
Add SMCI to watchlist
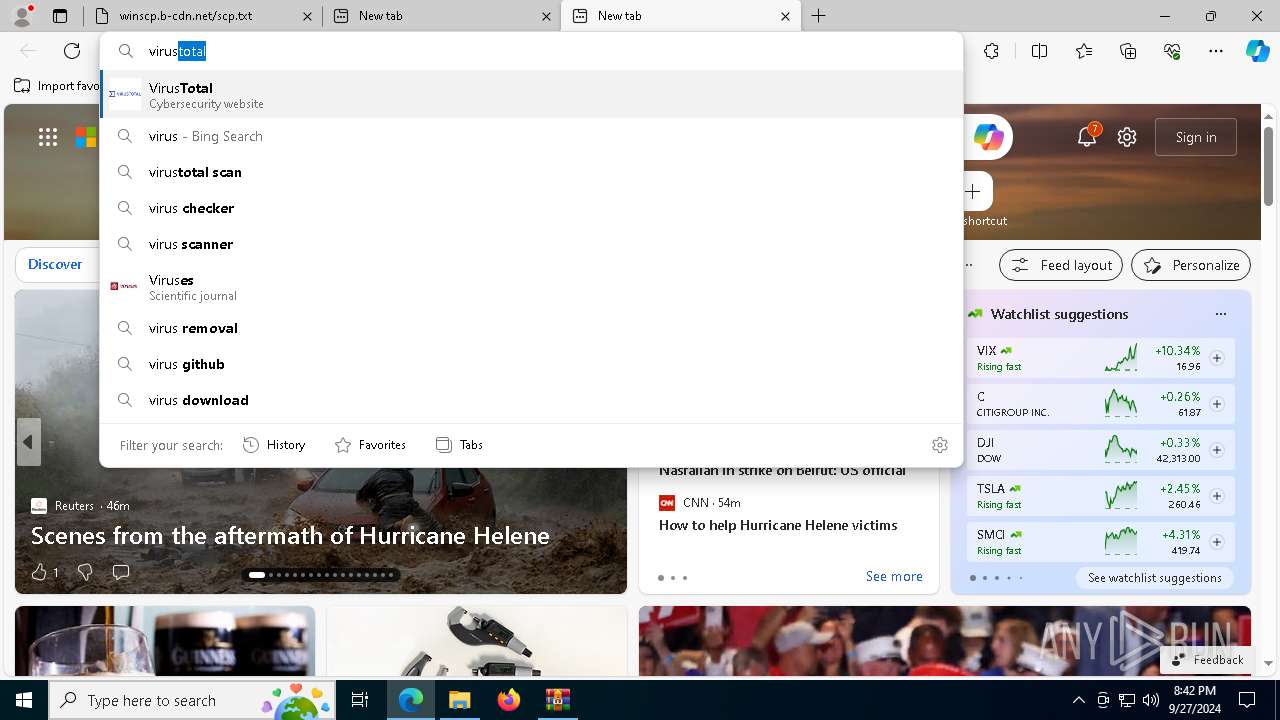(x=1217, y=542)
